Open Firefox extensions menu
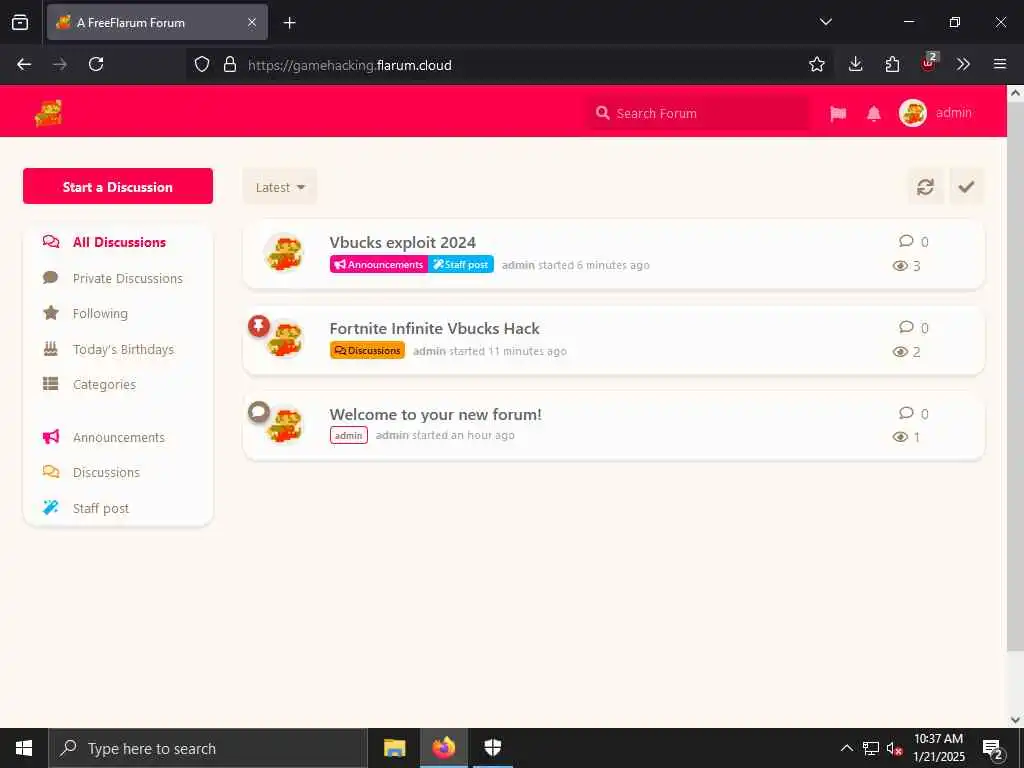1024x768 pixels. click(x=892, y=64)
